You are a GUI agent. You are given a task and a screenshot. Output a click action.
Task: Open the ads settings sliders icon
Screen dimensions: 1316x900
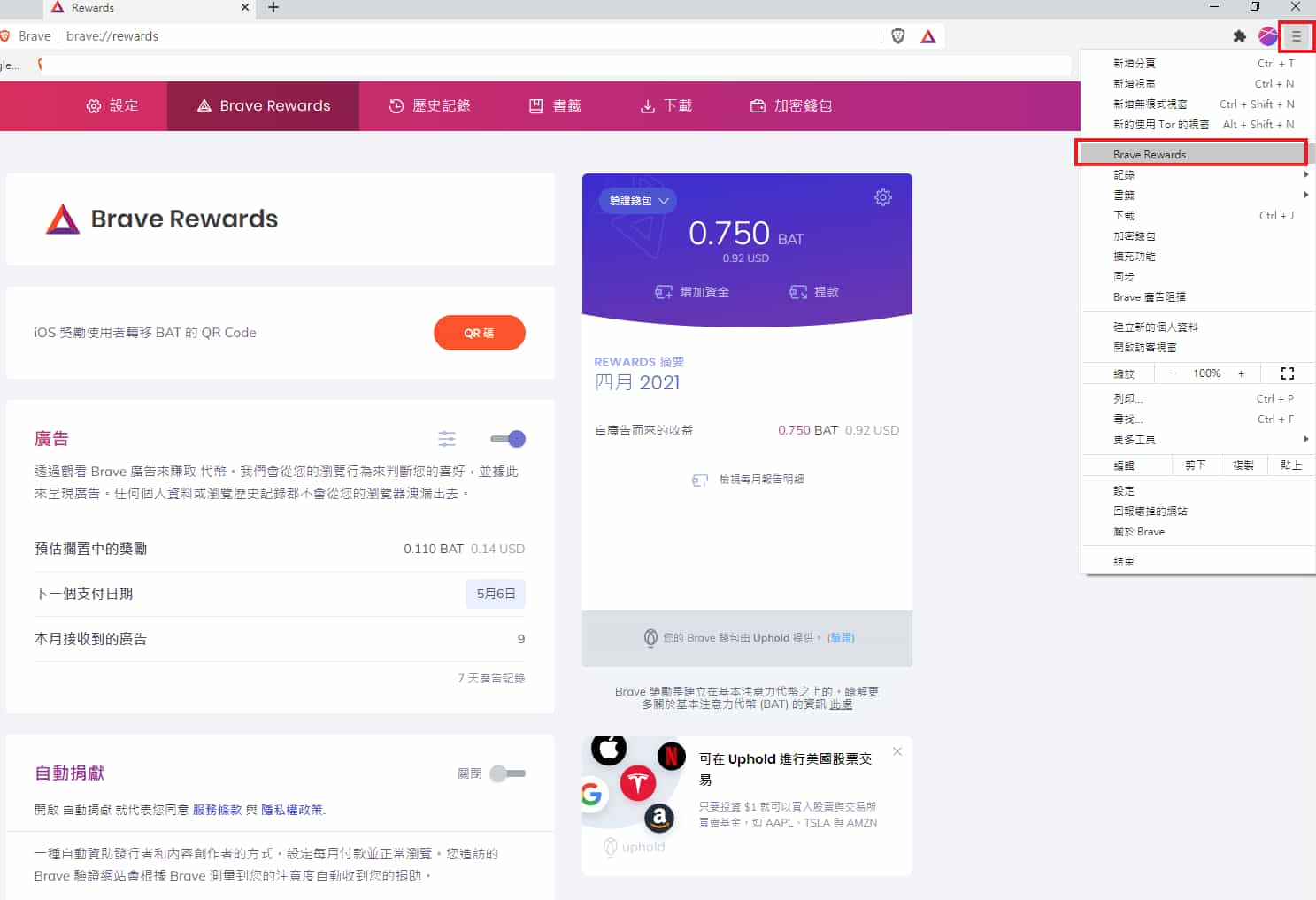[x=447, y=439]
